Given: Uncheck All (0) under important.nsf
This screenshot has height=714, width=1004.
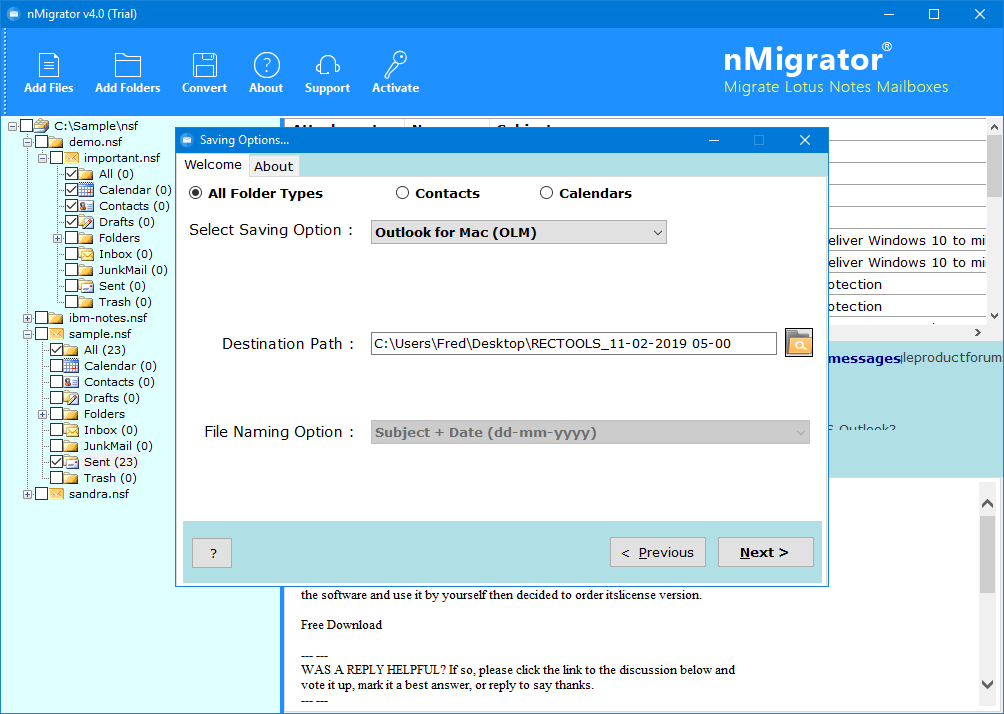Looking at the screenshot, I should point(72,174).
